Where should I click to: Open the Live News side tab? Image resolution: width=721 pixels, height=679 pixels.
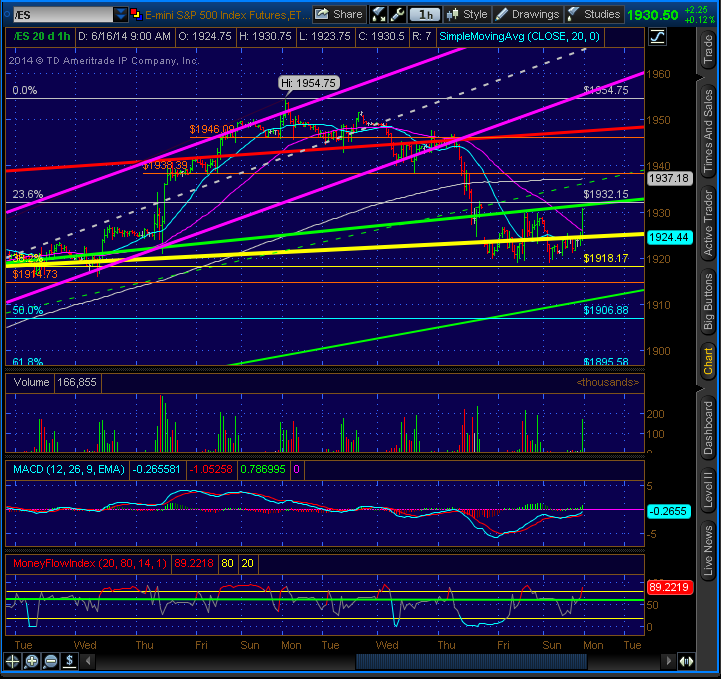pos(708,551)
